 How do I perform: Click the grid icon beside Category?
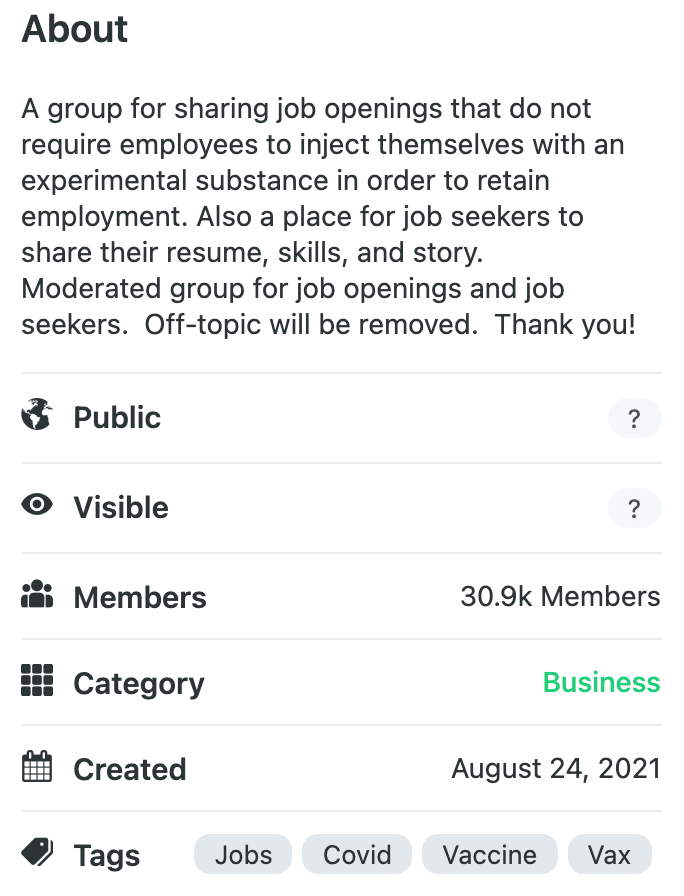tap(37, 682)
